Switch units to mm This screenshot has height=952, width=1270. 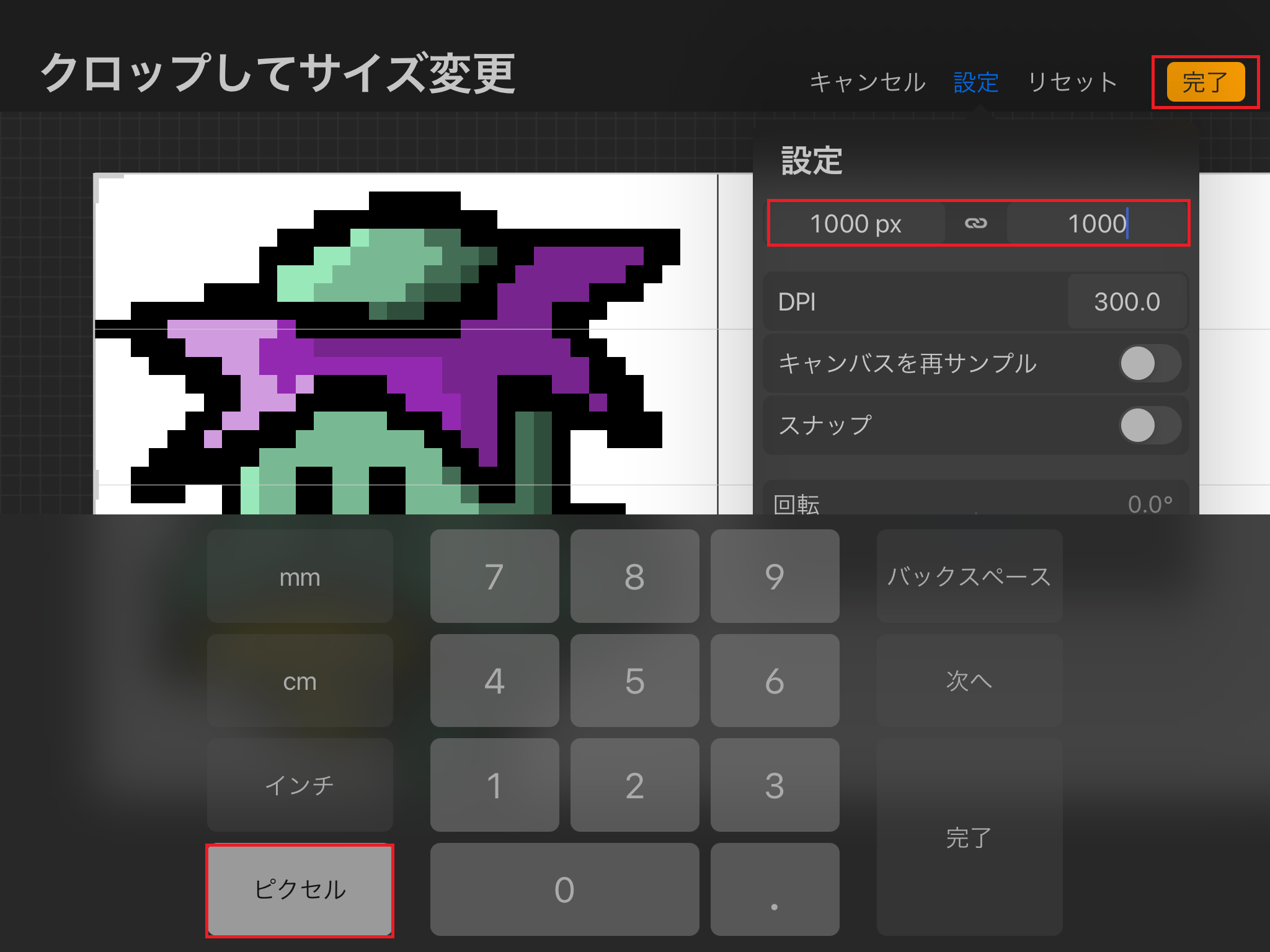pyautogui.click(x=300, y=576)
